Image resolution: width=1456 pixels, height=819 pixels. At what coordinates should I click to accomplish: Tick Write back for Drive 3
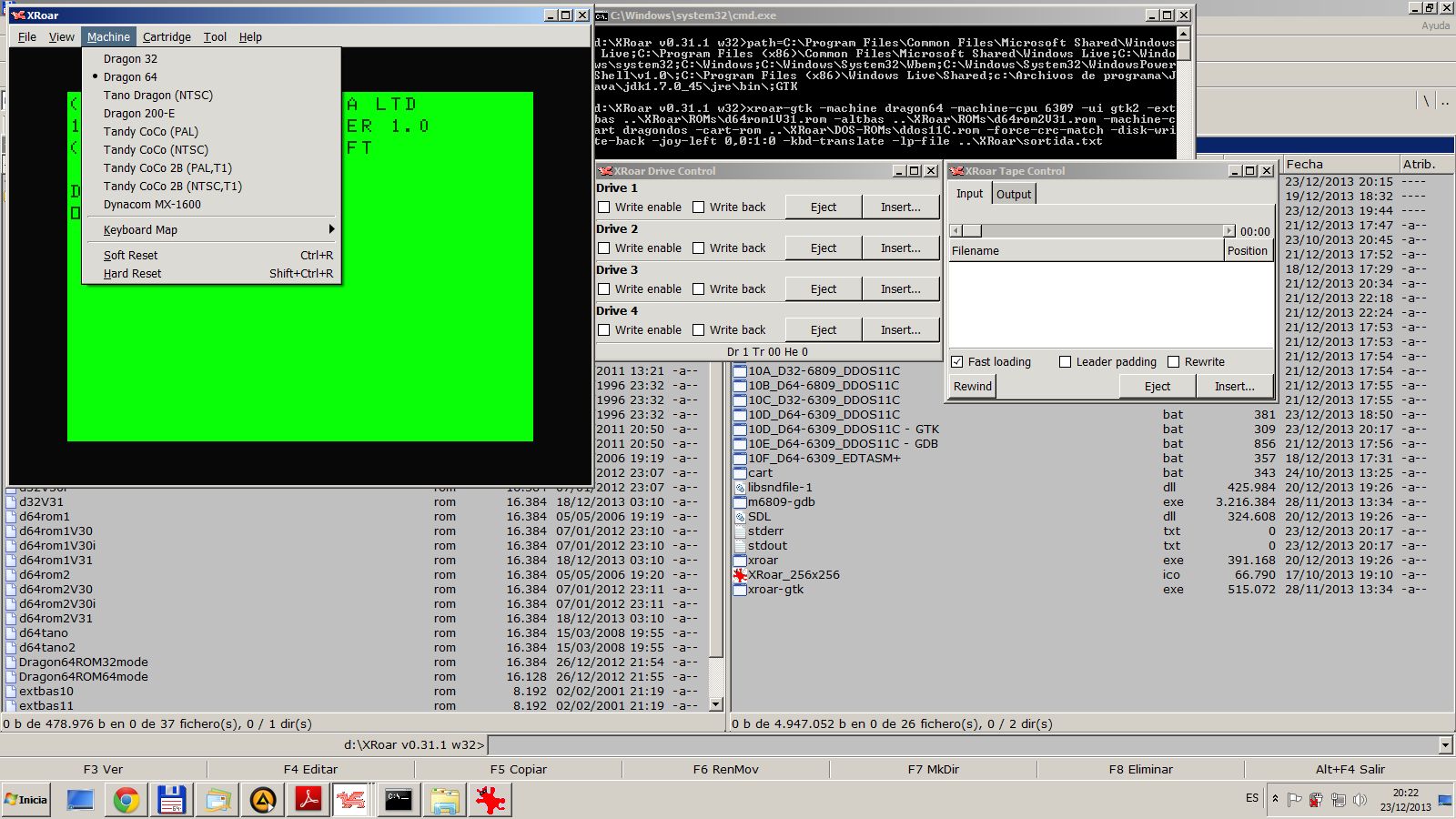click(699, 289)
